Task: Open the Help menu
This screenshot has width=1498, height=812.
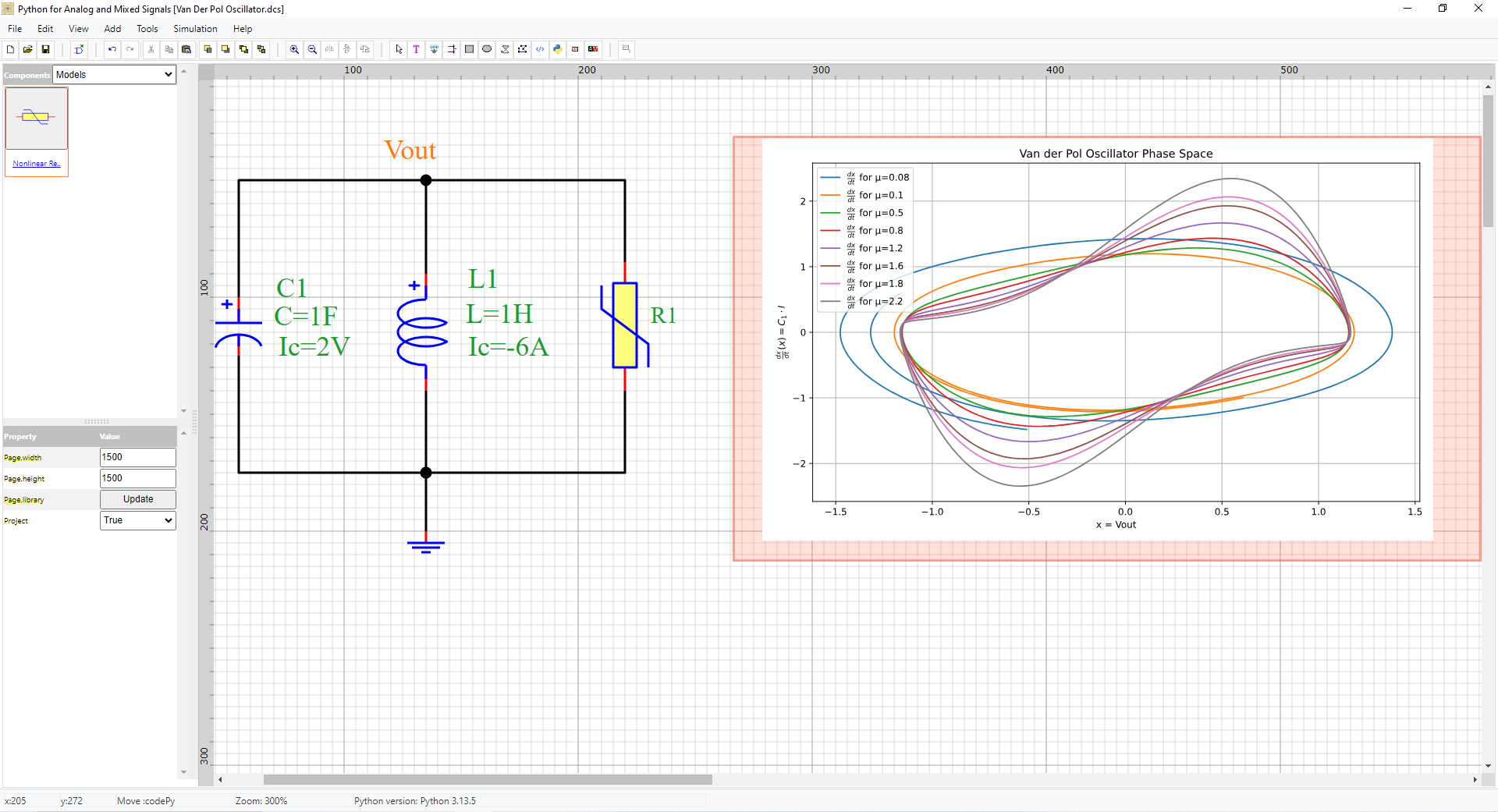Action: (x=243, y=29)
